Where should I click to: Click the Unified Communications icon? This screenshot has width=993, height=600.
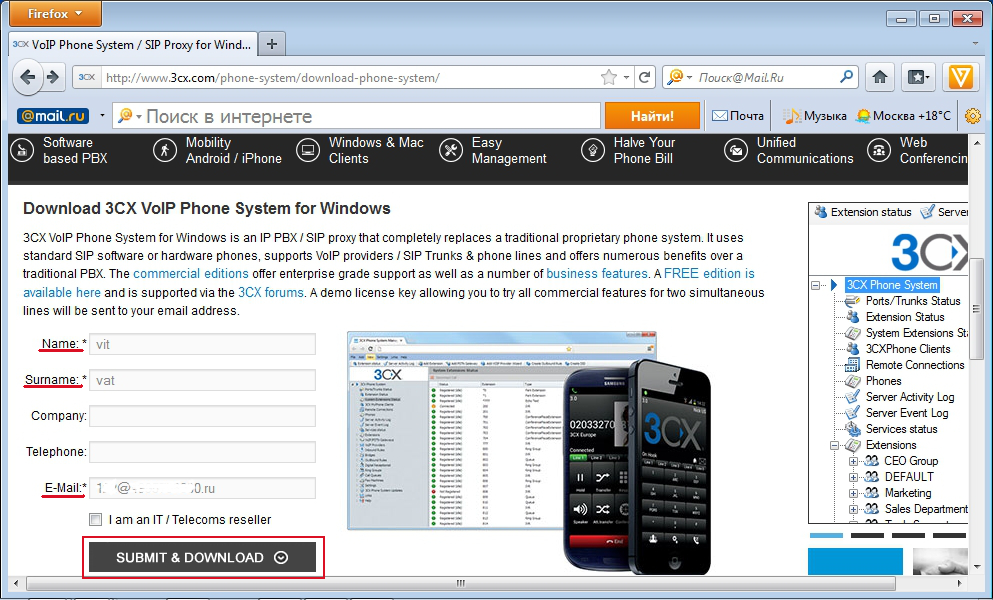pos(736,151)
